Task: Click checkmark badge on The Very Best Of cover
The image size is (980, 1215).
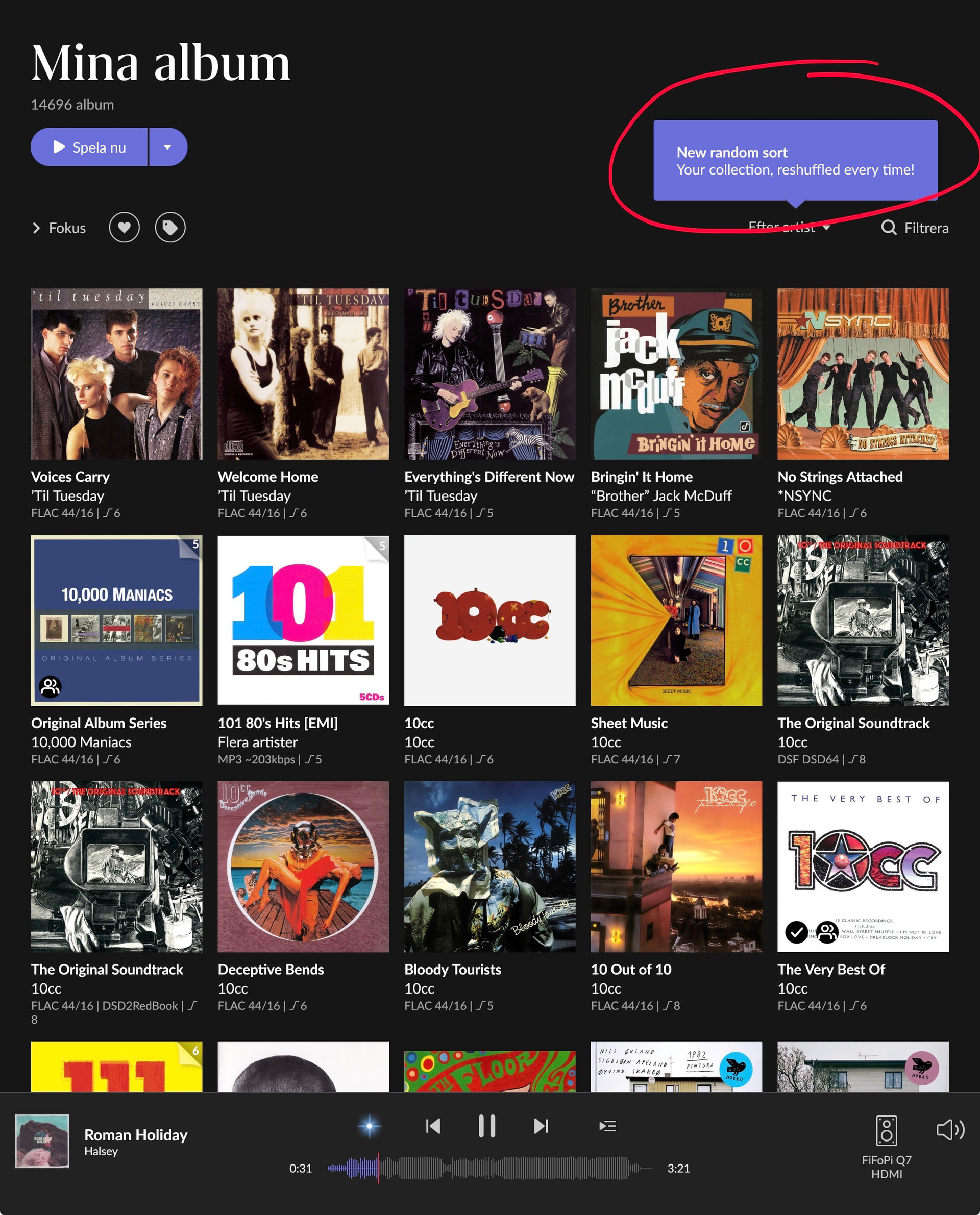Action: (x=797, y=932)
